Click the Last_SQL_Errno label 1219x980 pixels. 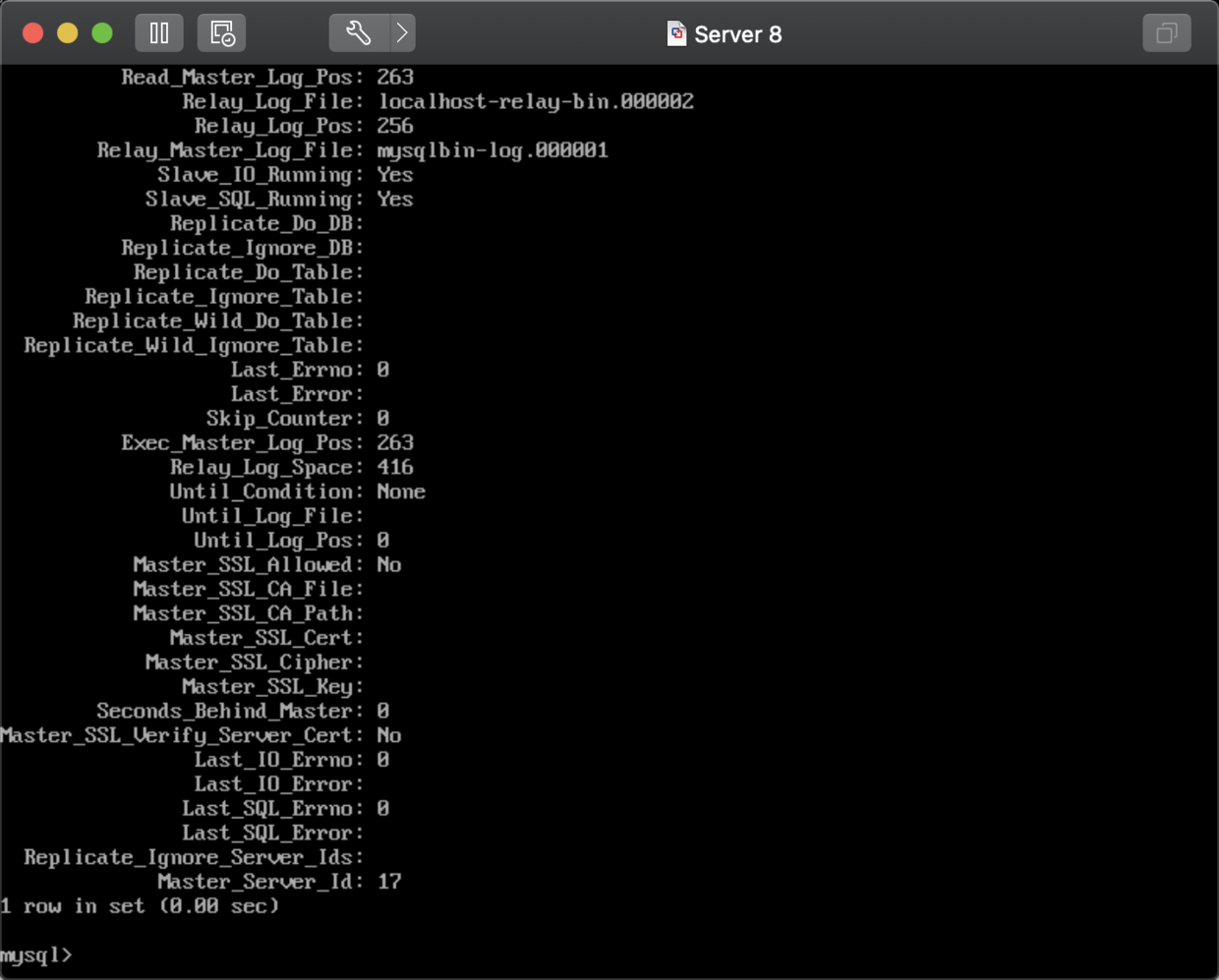[272, 809]
